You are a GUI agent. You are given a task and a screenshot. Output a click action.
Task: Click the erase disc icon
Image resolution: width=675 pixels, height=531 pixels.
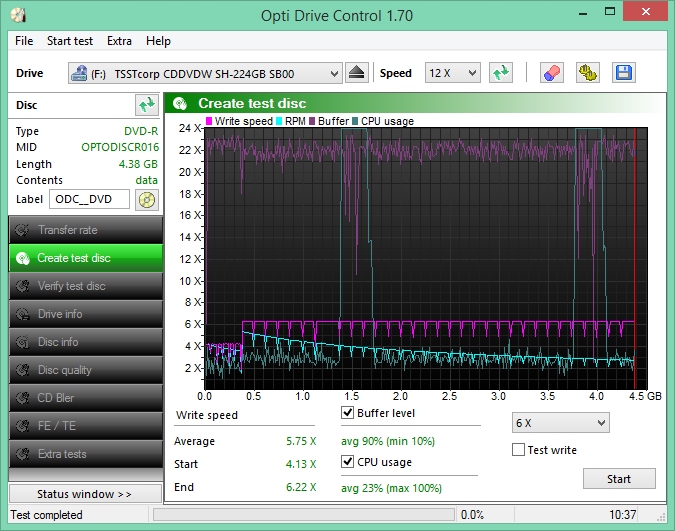pyautogui.click(x=551, y=73)
